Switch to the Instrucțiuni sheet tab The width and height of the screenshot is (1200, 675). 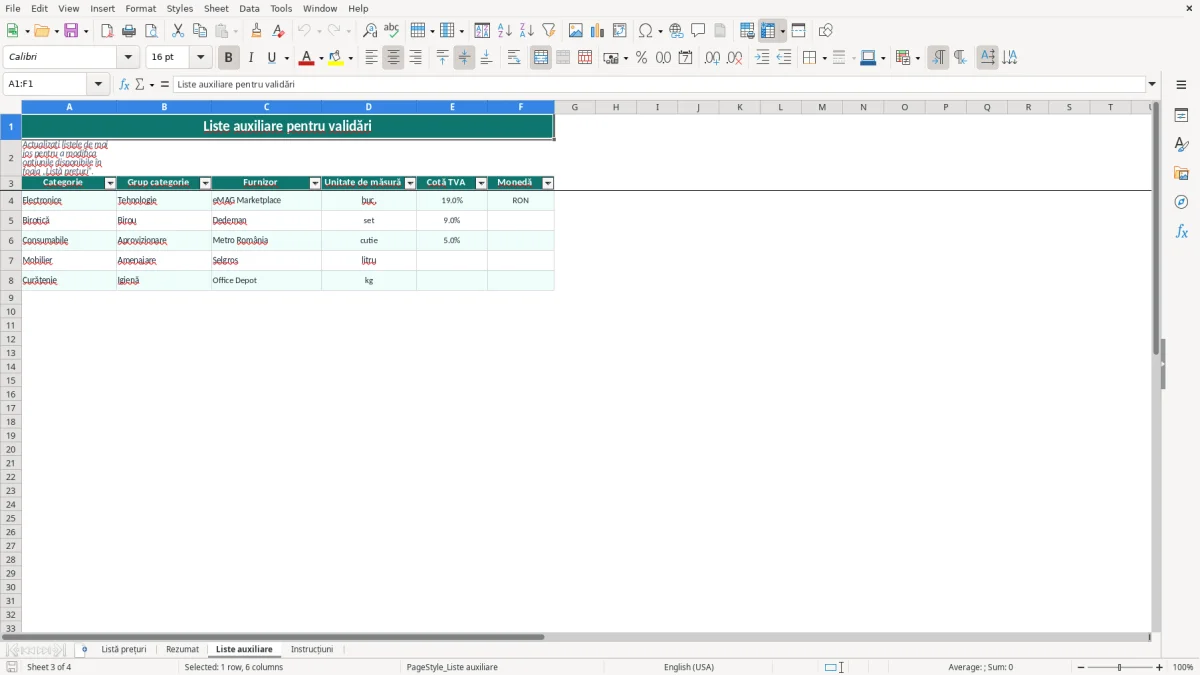click(312, 650)
